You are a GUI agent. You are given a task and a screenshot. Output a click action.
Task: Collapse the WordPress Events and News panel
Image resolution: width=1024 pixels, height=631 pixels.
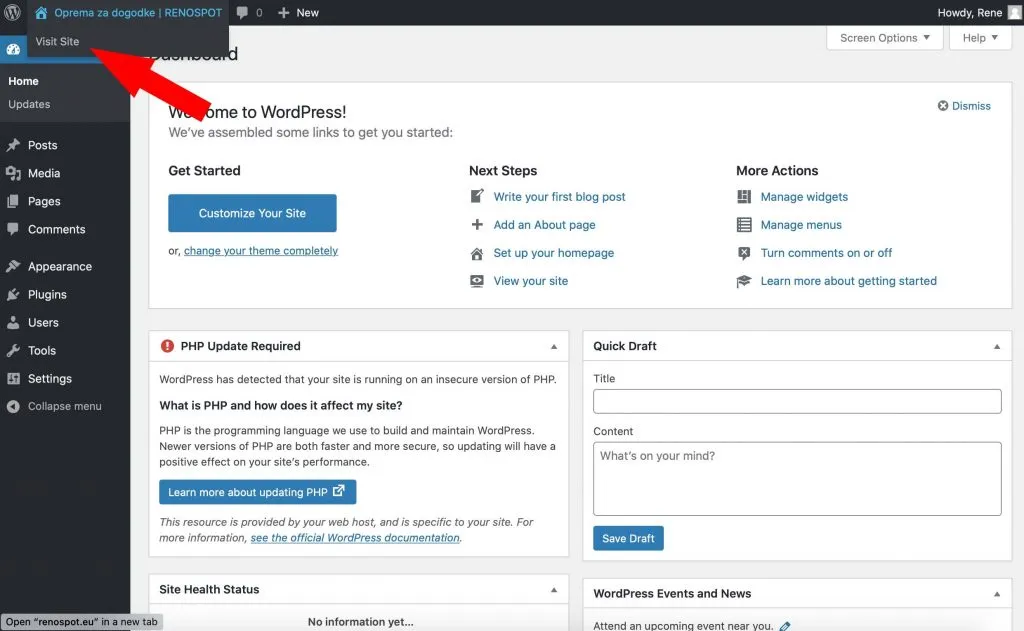pyautogui.click(x=997, y=594)
